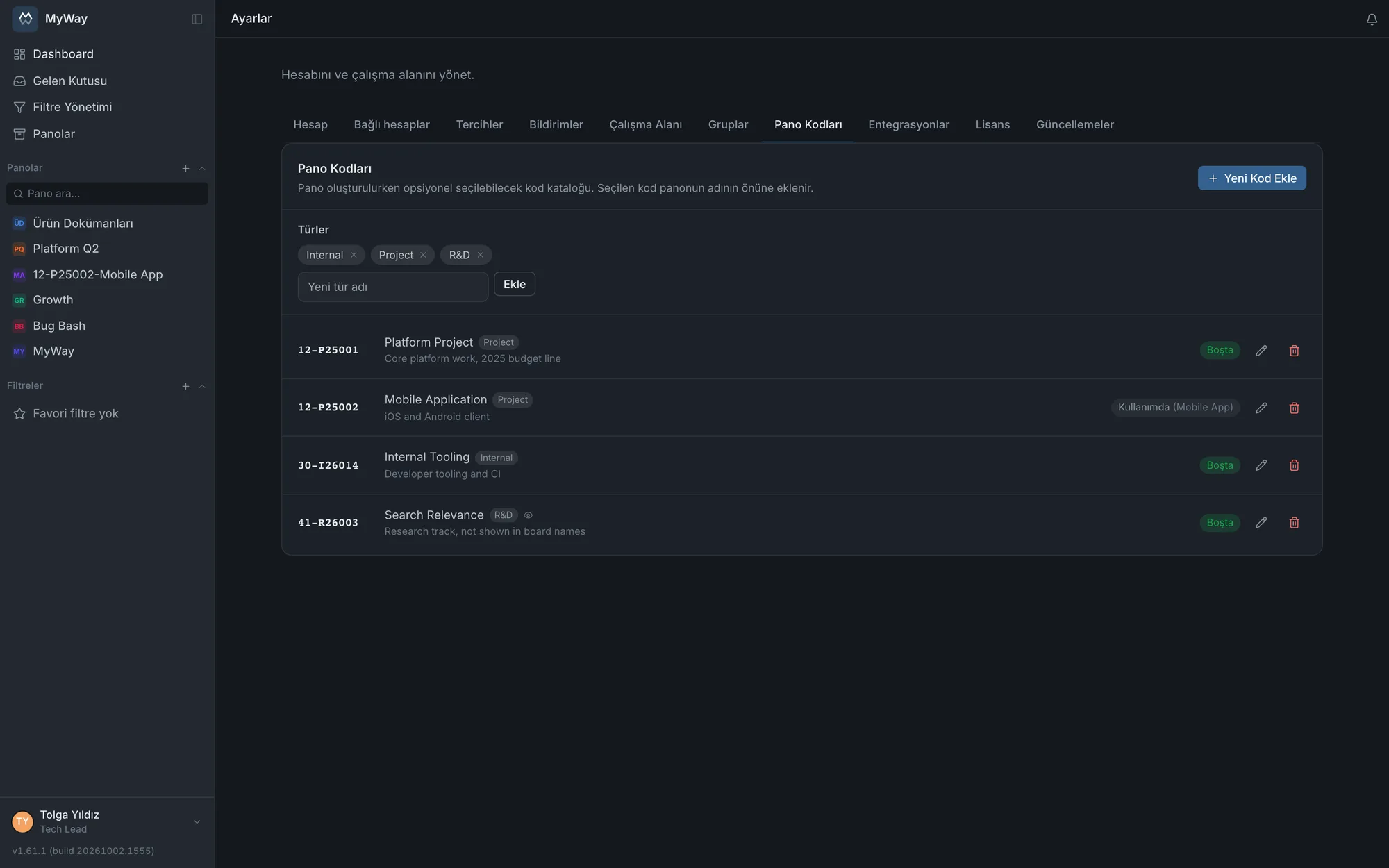The image size is (1389, 868).
Task: Remove the Internal type tag
Action: 354,255
